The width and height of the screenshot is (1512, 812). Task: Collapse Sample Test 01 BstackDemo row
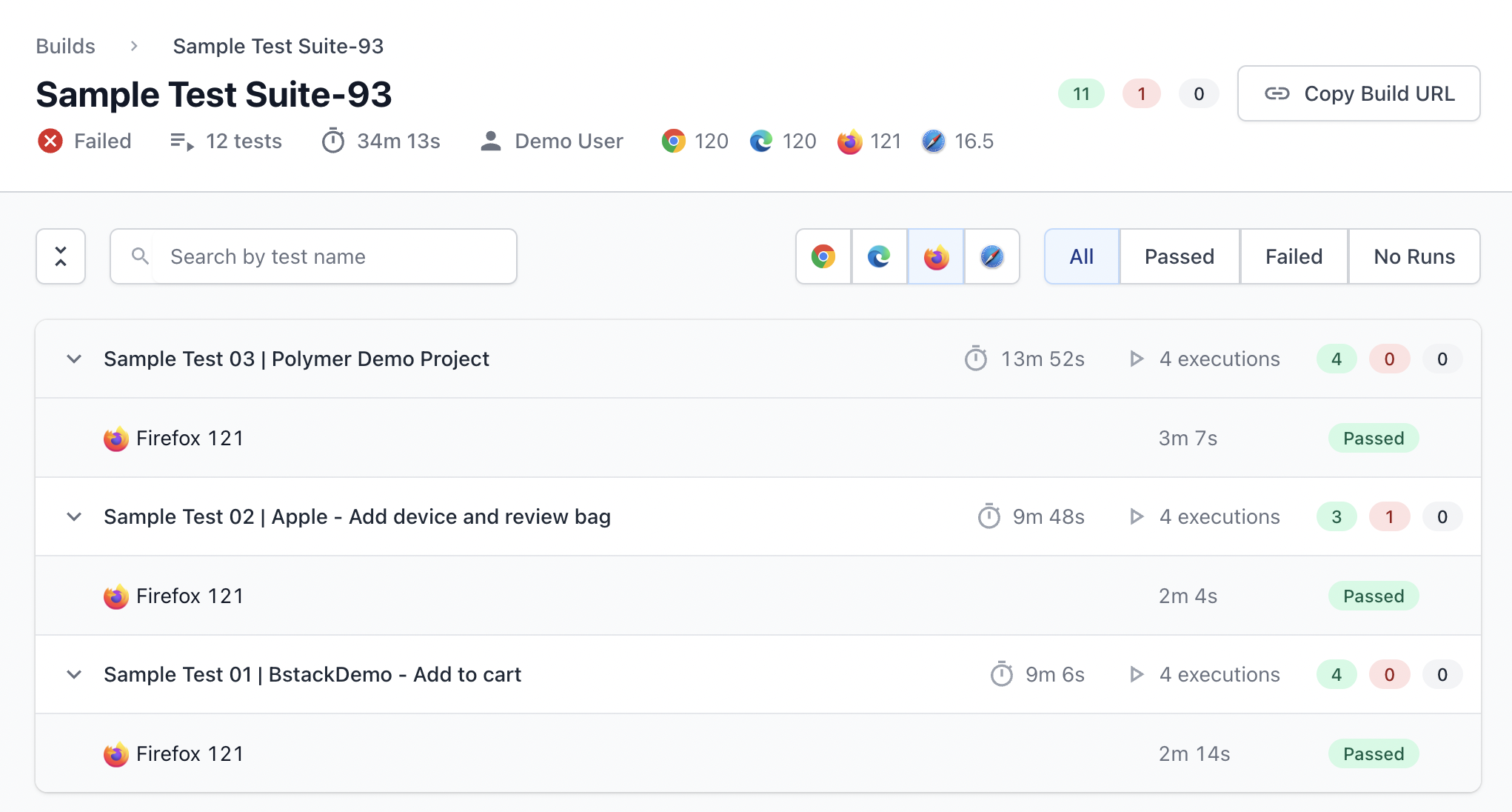tap(74, 675)
